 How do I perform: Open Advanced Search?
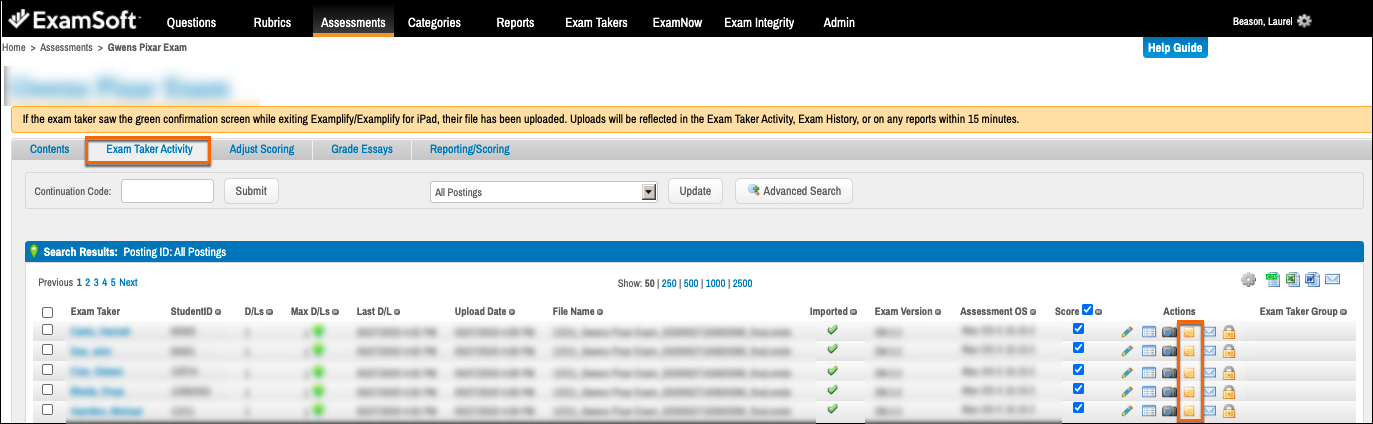point(794,191)
